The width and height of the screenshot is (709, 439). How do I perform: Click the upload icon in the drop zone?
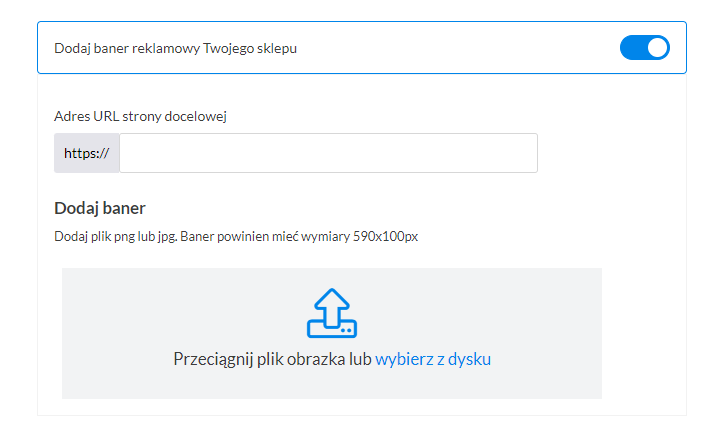point(331,313)
